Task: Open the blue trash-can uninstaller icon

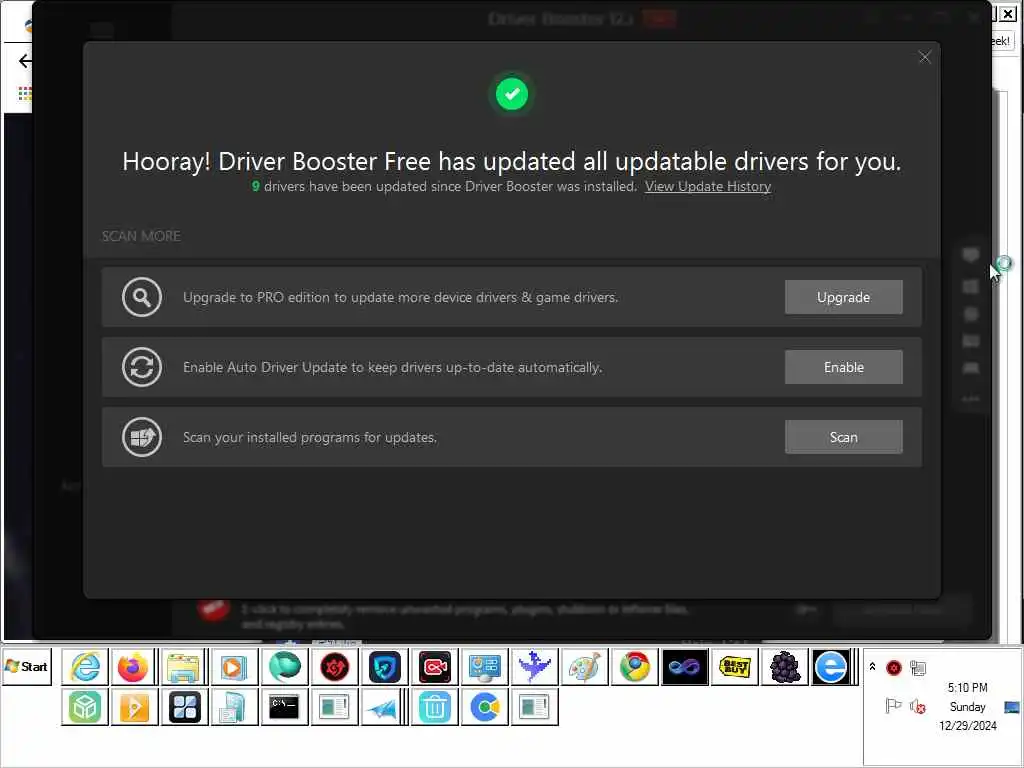Action: click(x=434, y=707)
